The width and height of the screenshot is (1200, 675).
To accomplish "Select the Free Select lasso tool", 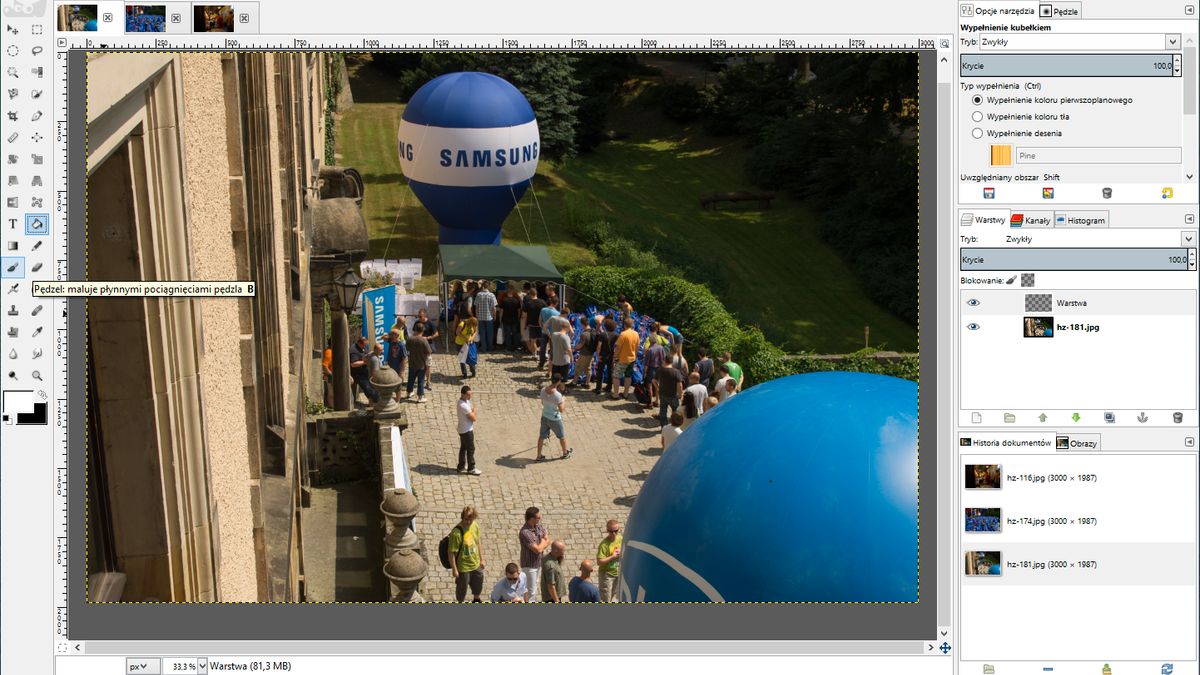I will 37,51.
